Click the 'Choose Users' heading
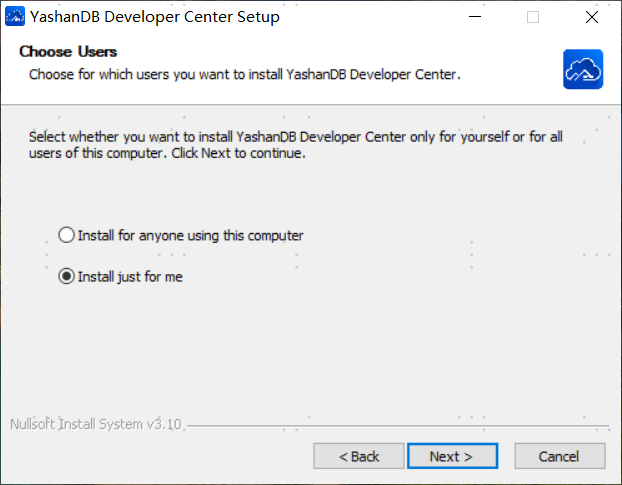Screen dimensions: 622x485 [68, 51]
